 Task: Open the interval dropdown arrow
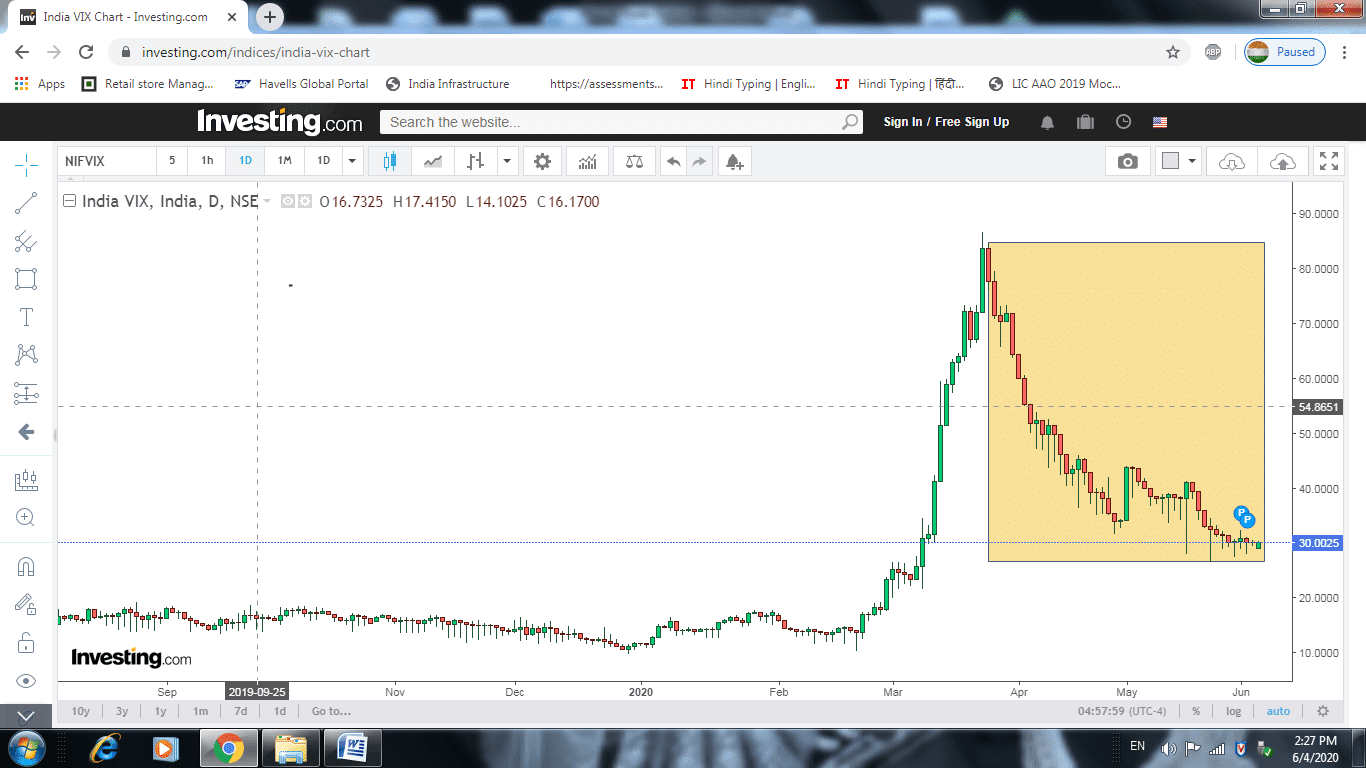tap(352, 161)
